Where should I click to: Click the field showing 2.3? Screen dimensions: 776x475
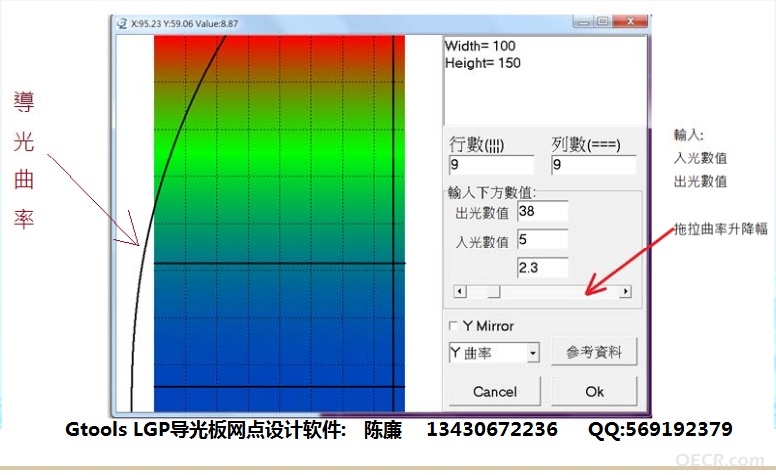coord(542,268)
